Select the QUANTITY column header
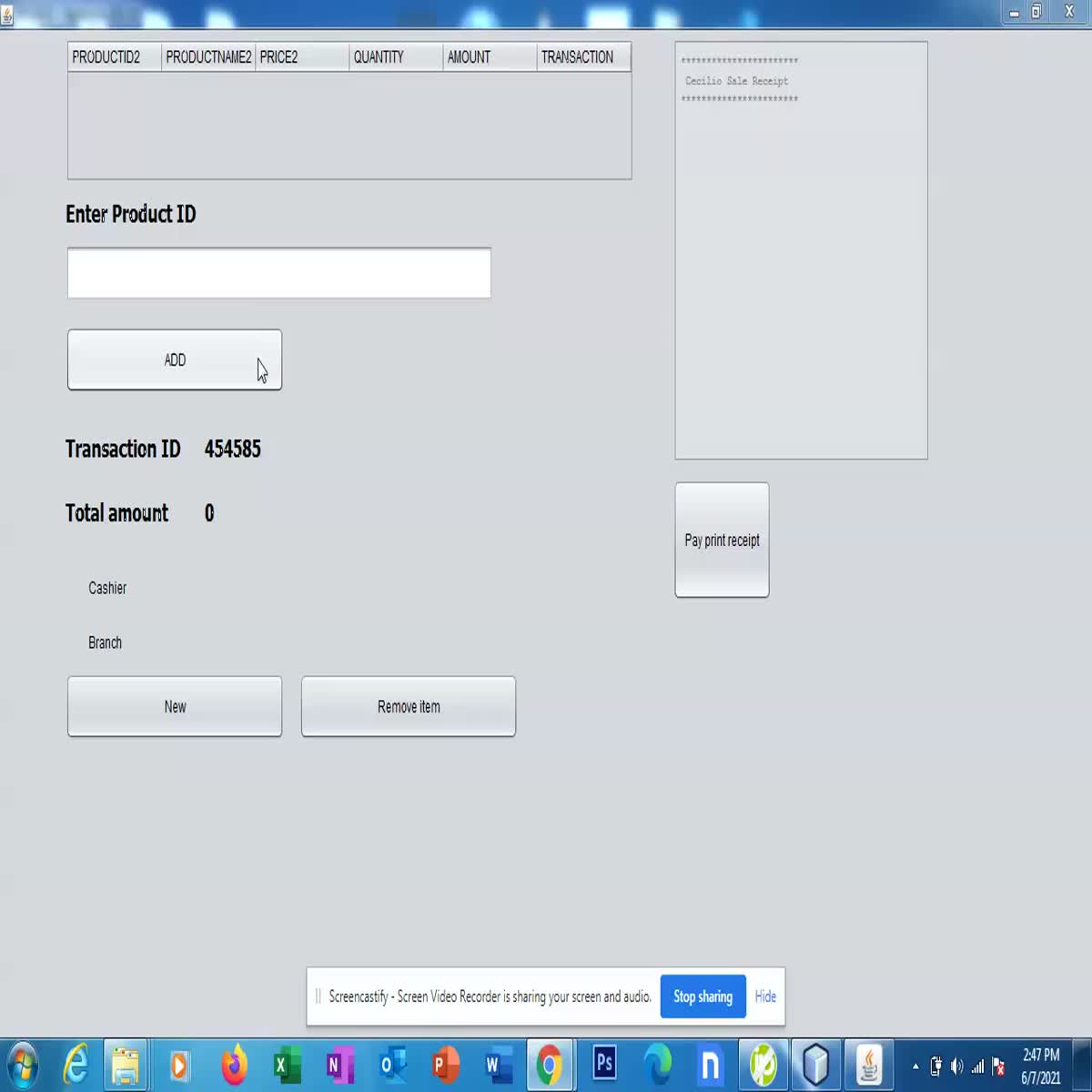 click(396, 56)
